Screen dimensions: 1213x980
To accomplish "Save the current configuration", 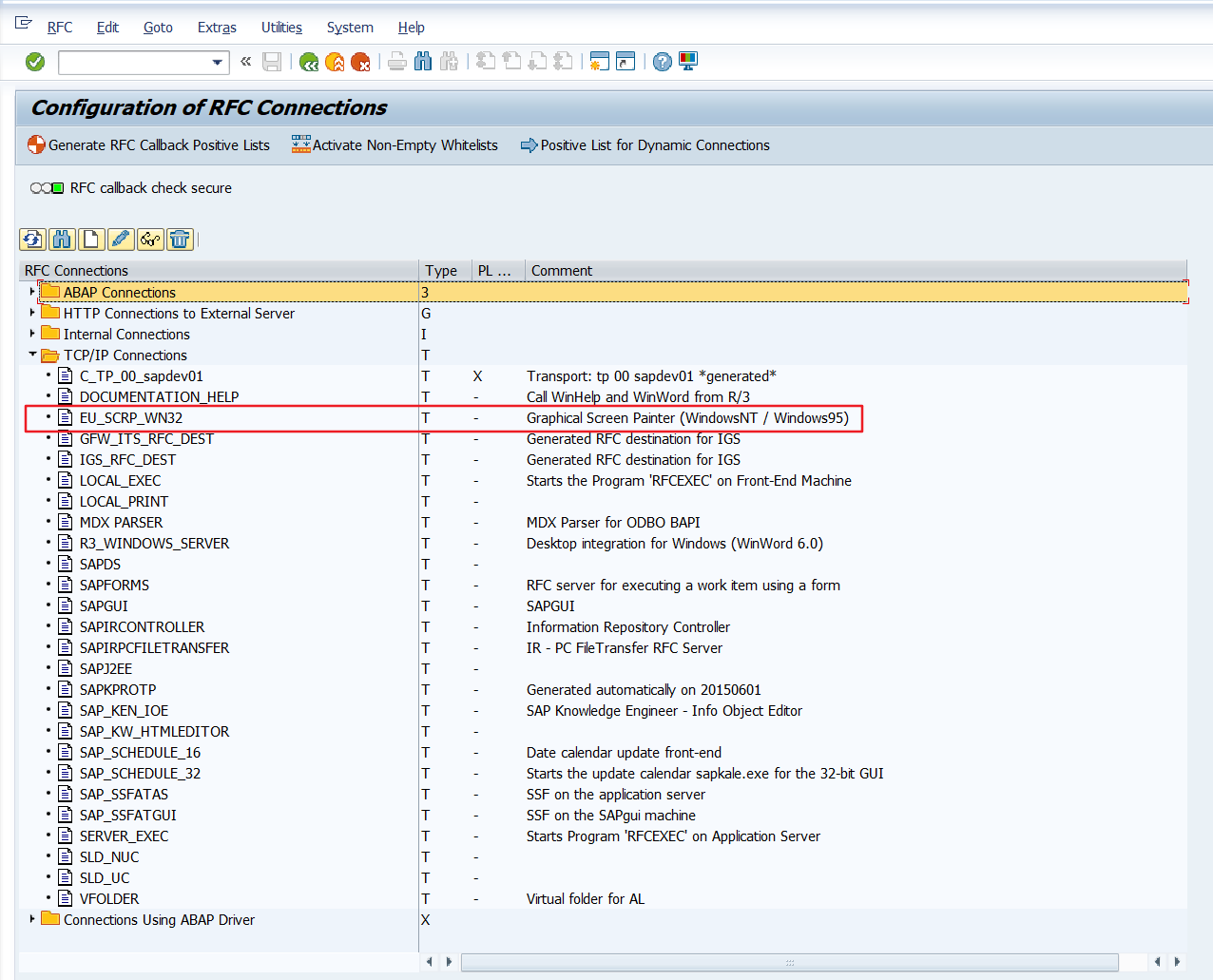I will tap(273, 61).
